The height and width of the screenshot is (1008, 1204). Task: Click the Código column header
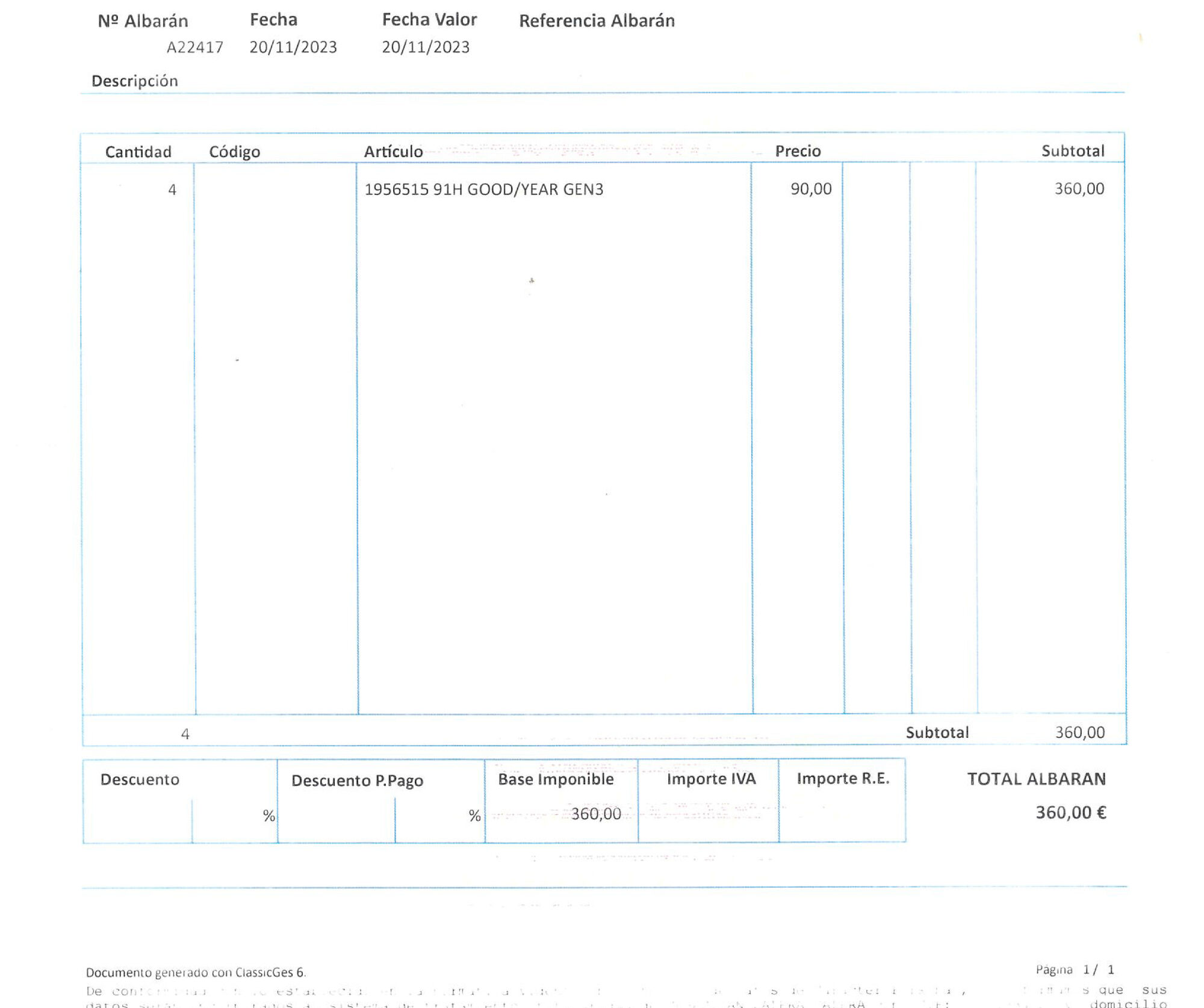(234, 152)
